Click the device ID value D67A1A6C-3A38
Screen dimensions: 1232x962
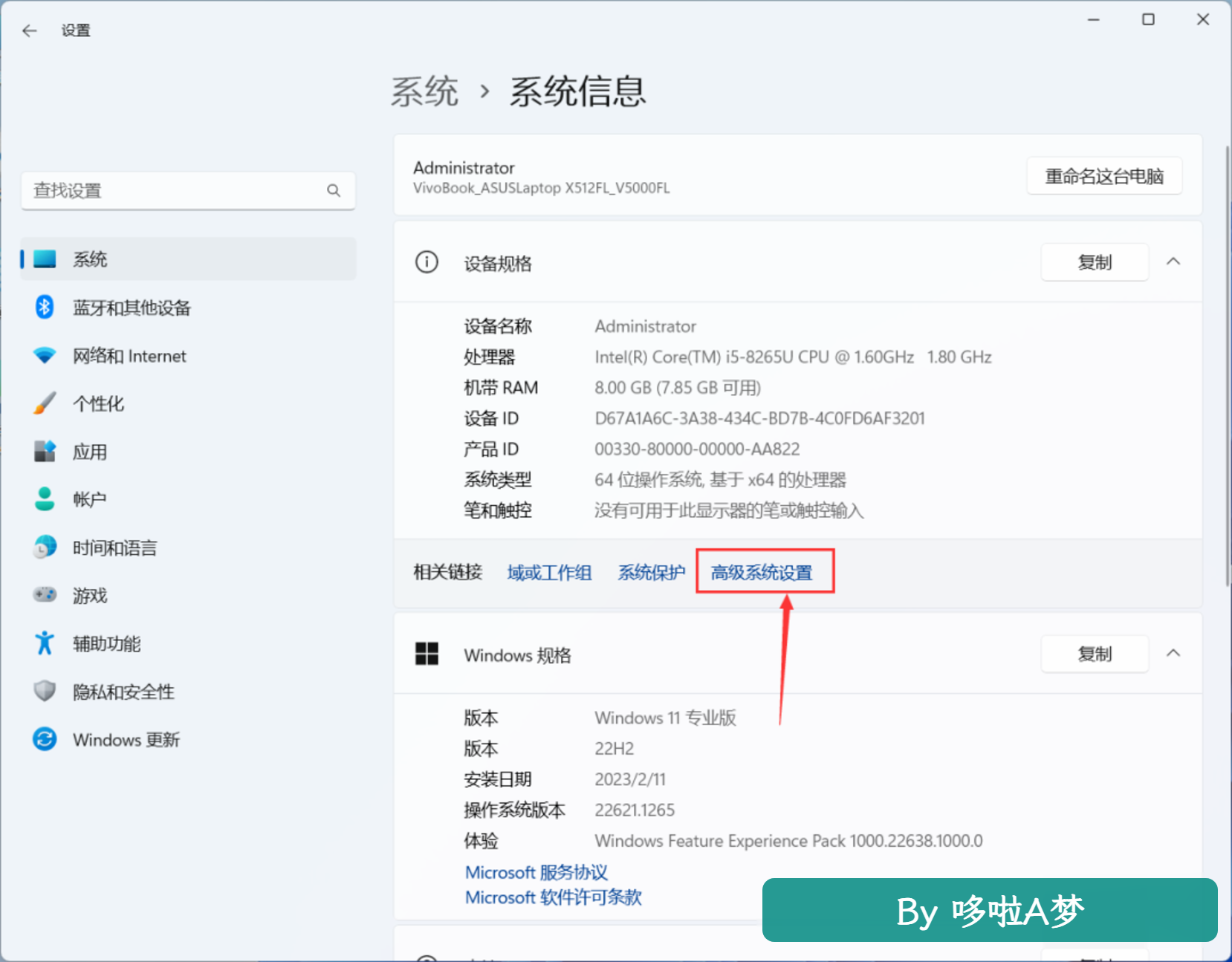point(759,418)
